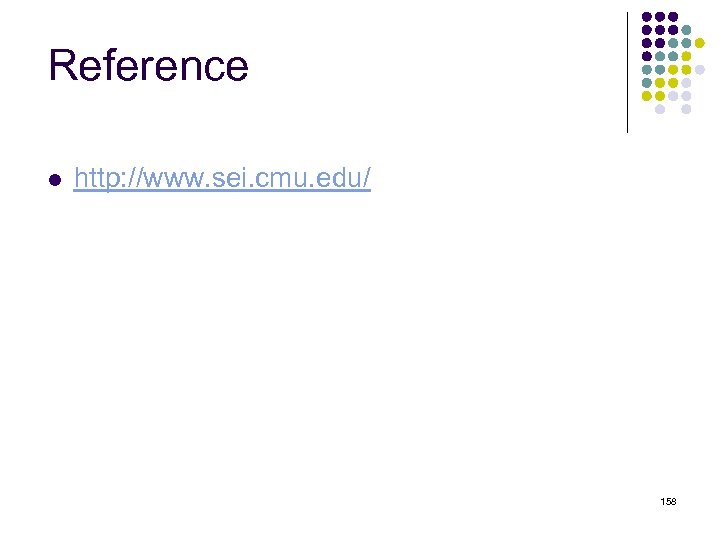
Task: Click the lowest dark purple dot
Action: 647,56
